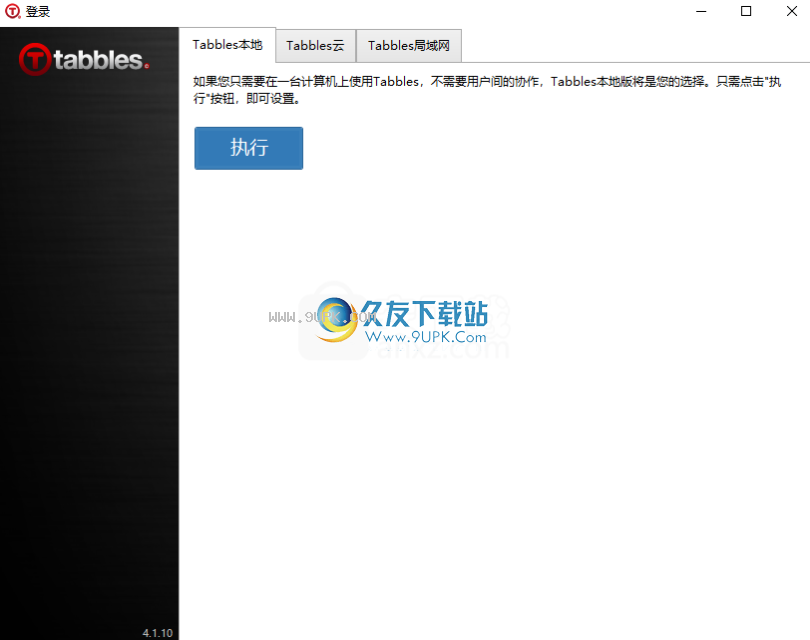Click the version number 4.1.10

click(x=158, y=633)
